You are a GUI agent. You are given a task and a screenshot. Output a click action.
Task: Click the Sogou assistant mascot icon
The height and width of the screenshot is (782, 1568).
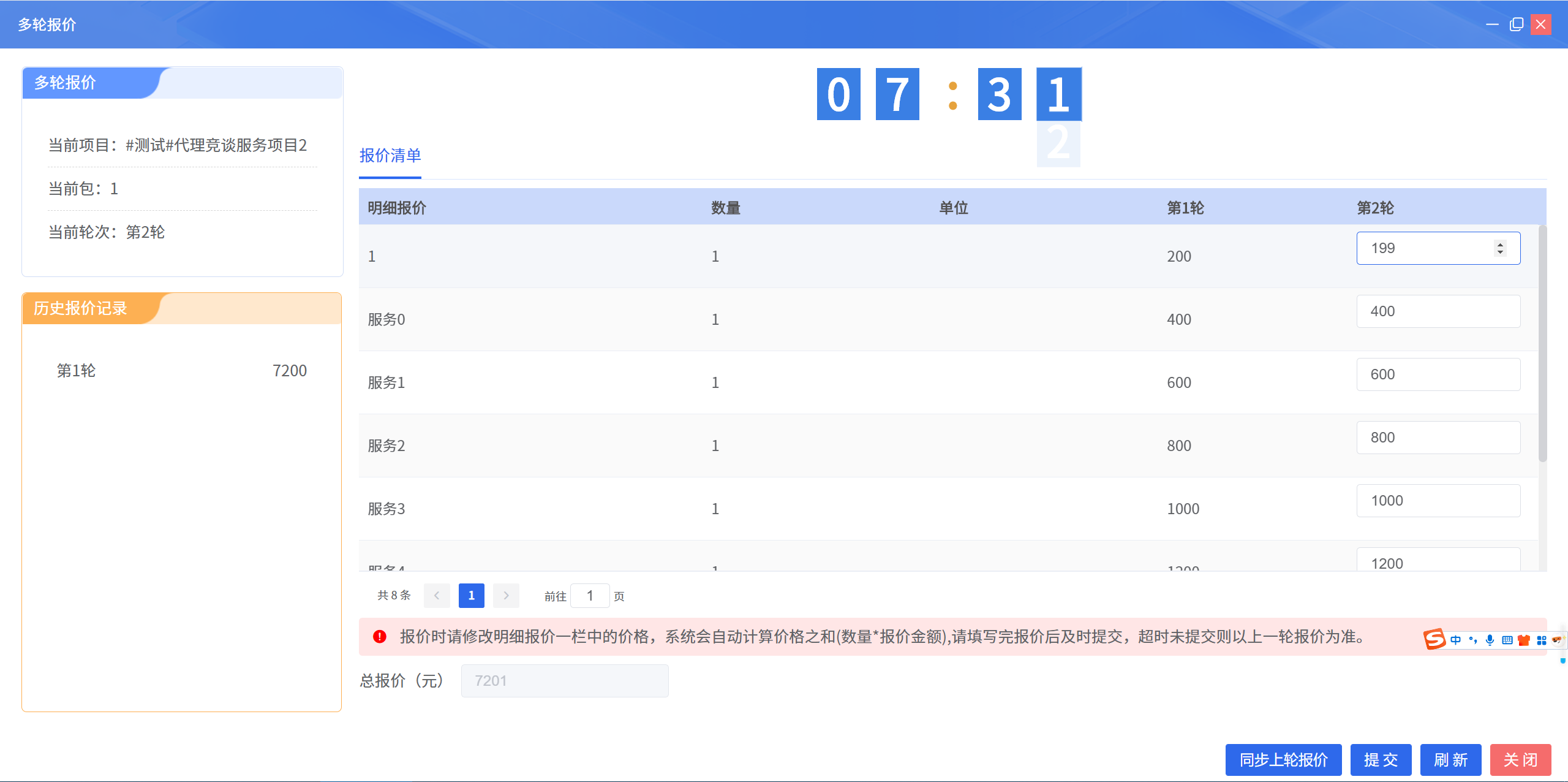[x=1558, y=640]
